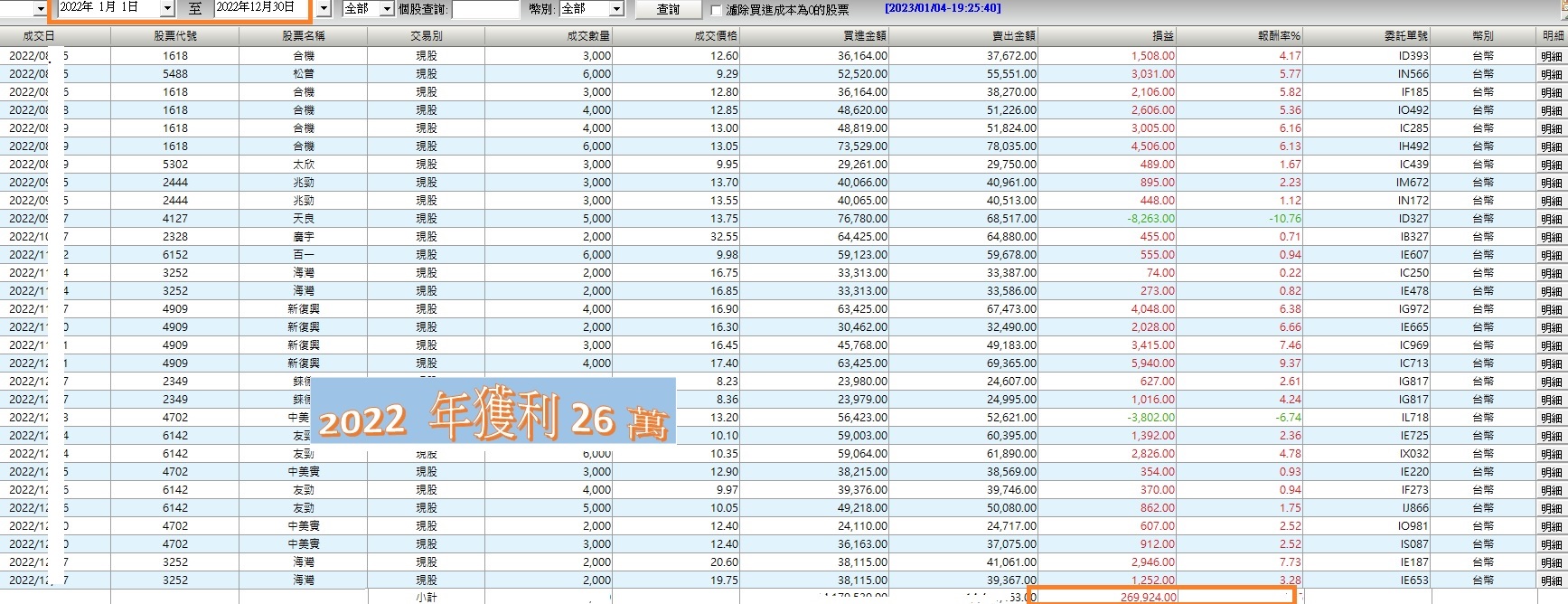The width and height of the screenshot is (1568, 604).
Task: Sort by the 股票代號 column header
Action: (x=174, y=36)
